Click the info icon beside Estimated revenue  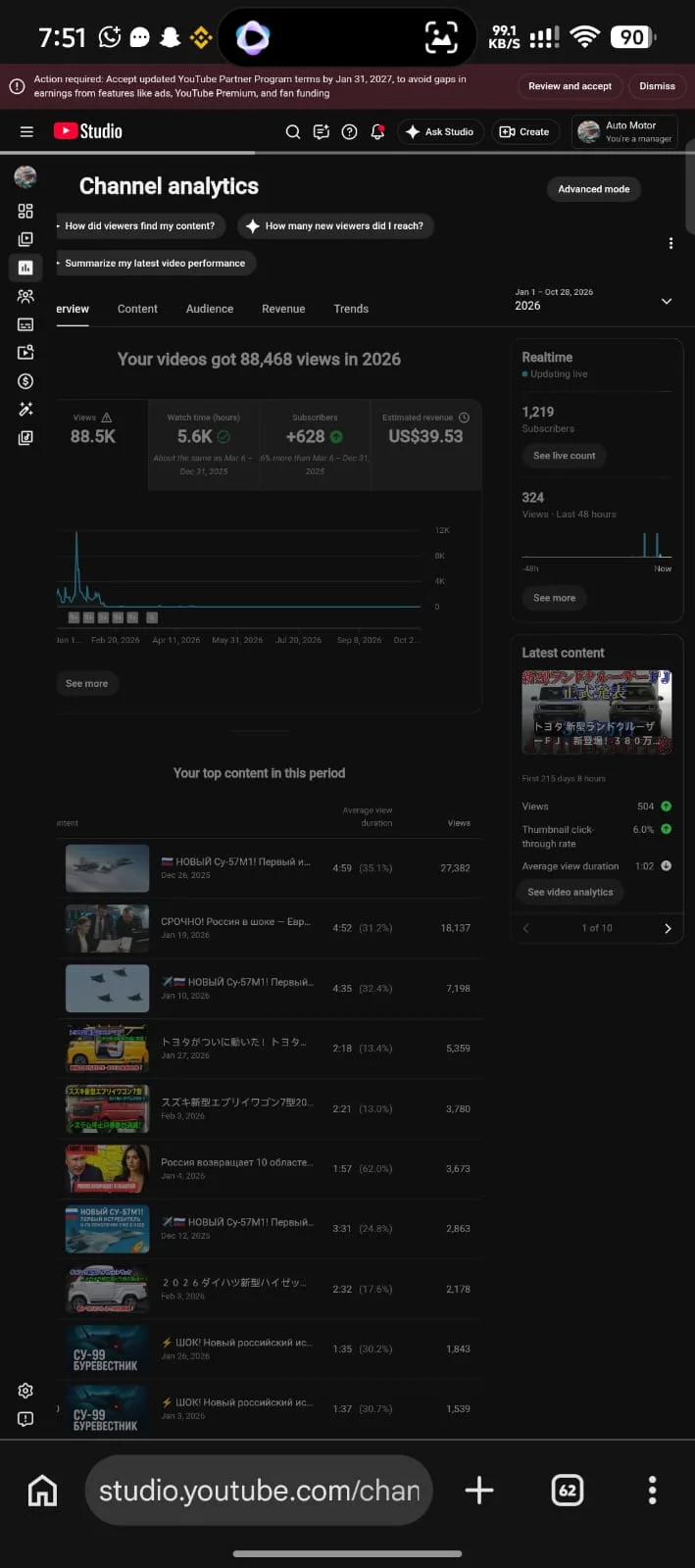(465, 417)
